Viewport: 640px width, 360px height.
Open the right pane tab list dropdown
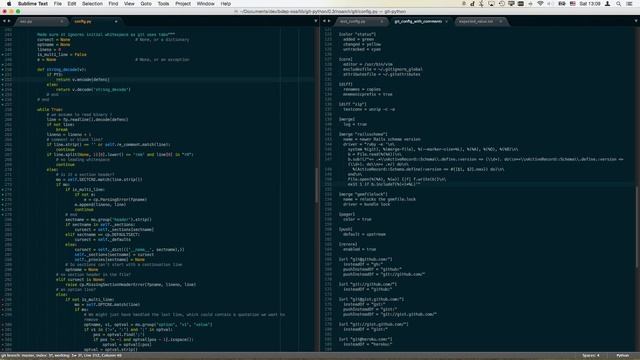click(x=636, y=21)
